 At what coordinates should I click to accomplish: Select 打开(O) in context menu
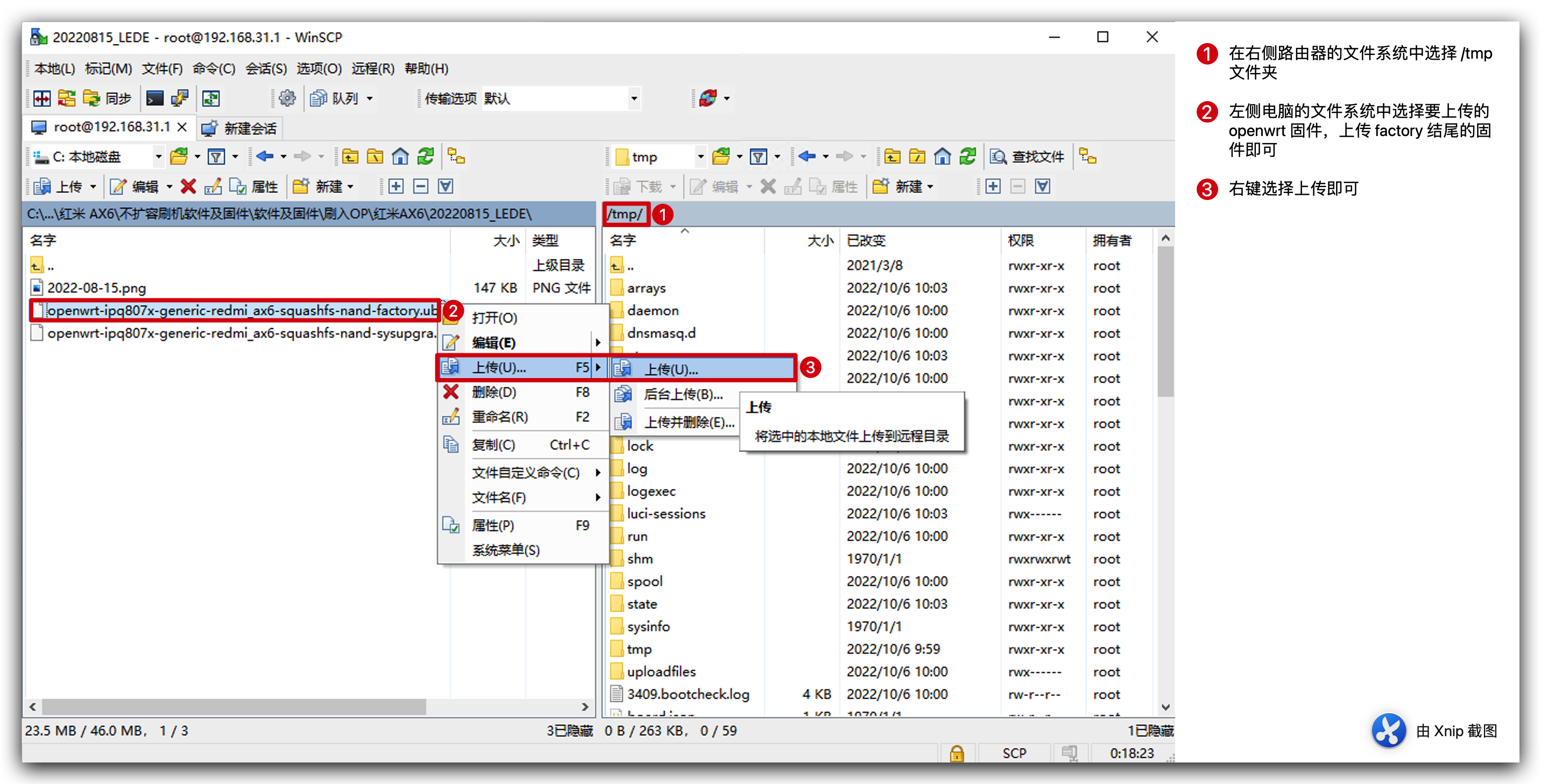(x=523, y=318)
